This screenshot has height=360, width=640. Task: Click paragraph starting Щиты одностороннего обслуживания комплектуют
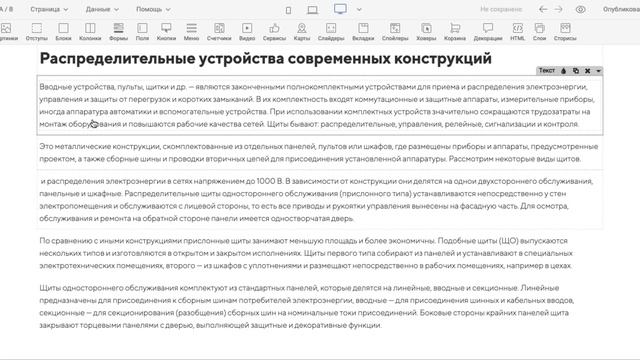tap(307, 307)
